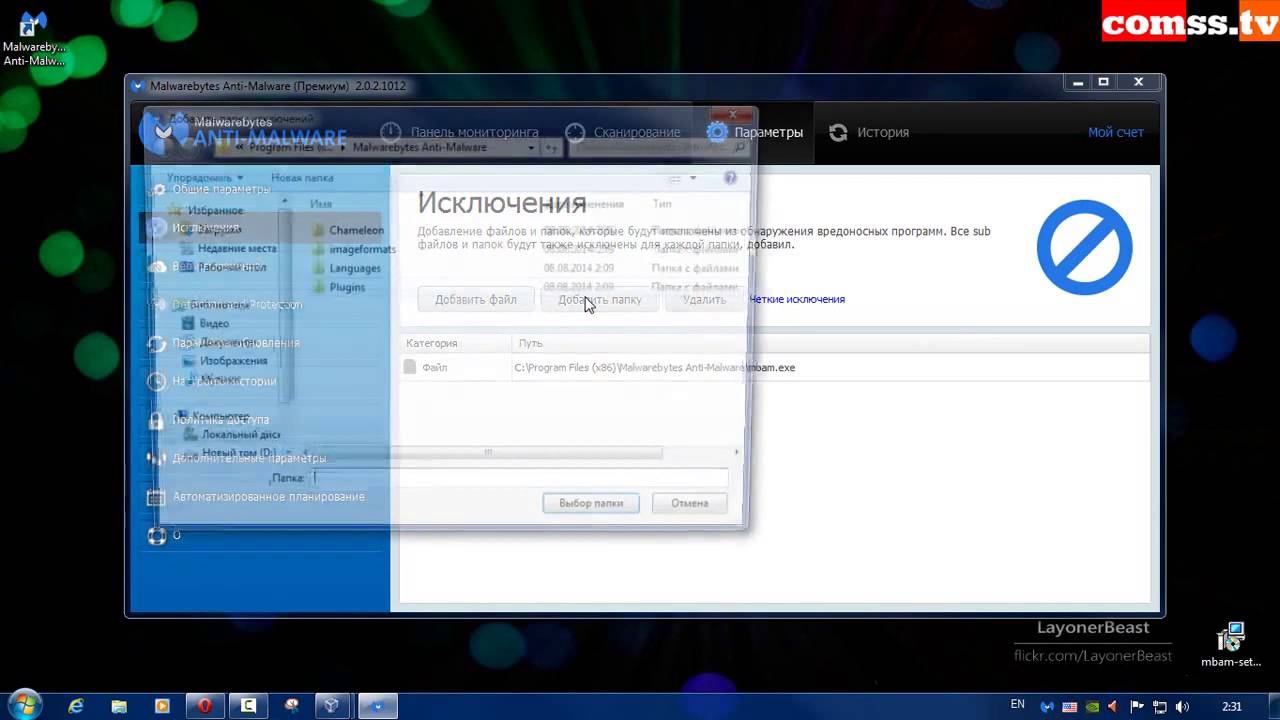The height and width of the screenshot is (720, 1280).
Task: Click Мой счет link
Action: 1116,132
